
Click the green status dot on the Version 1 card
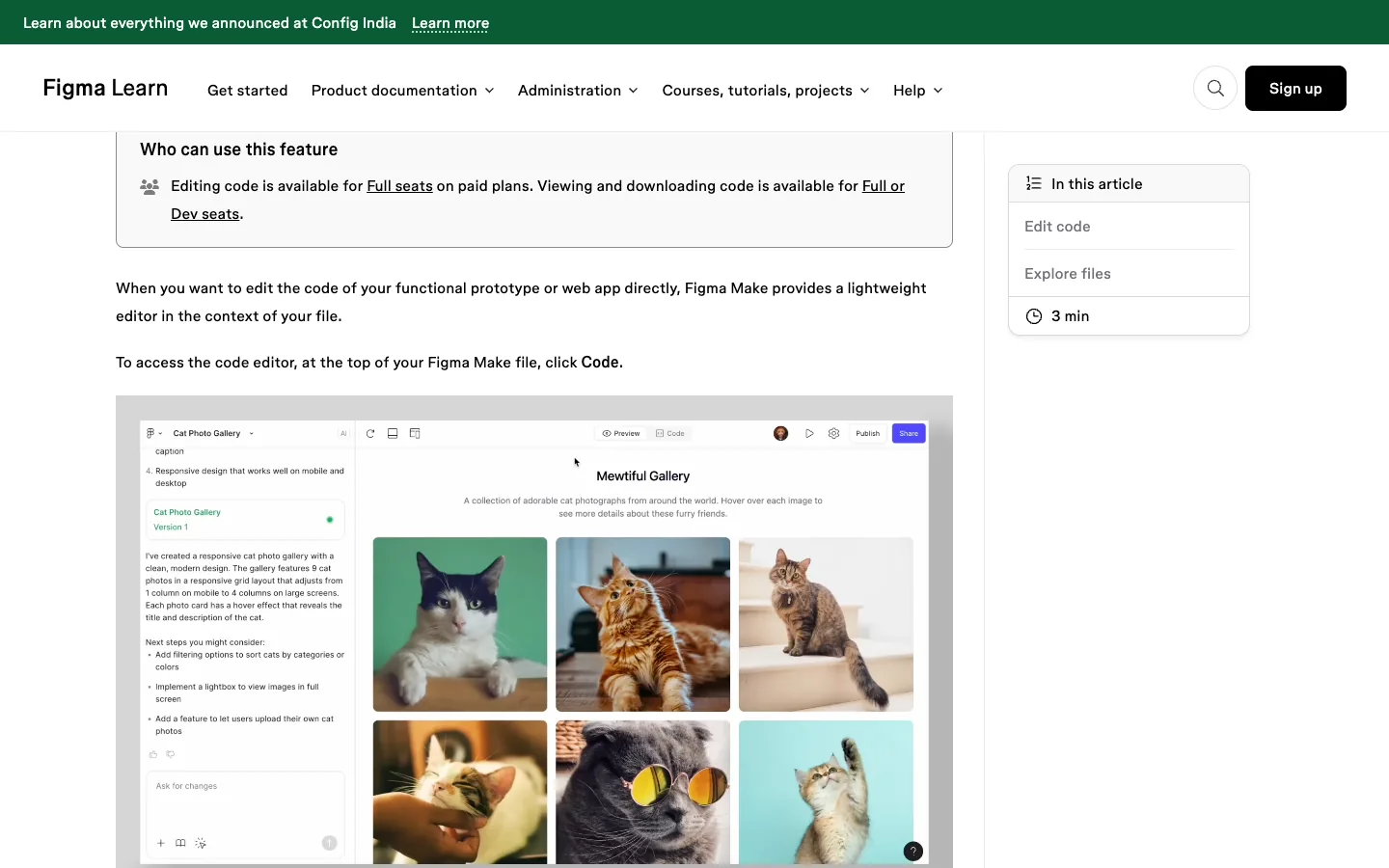click(330, 520)
